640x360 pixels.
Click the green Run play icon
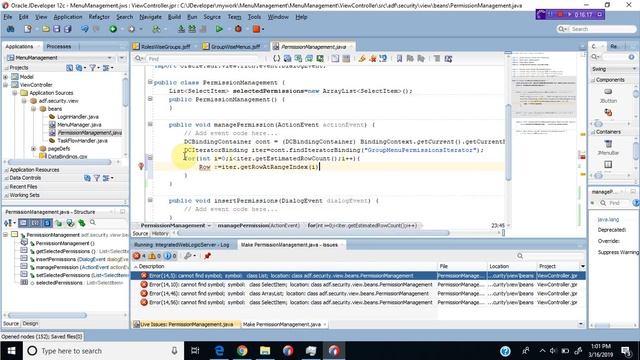(219, 29)
